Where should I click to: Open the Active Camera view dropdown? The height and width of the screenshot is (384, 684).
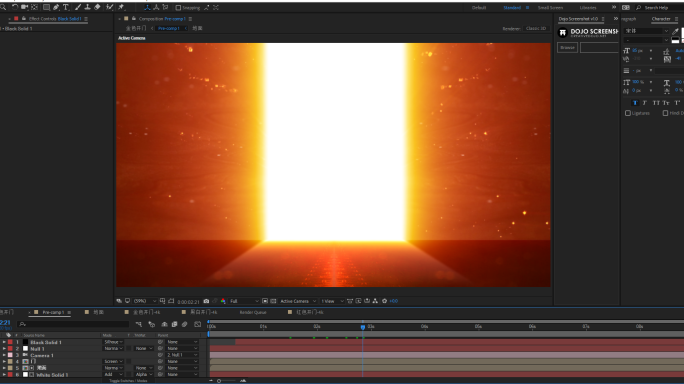click(298, 301)
